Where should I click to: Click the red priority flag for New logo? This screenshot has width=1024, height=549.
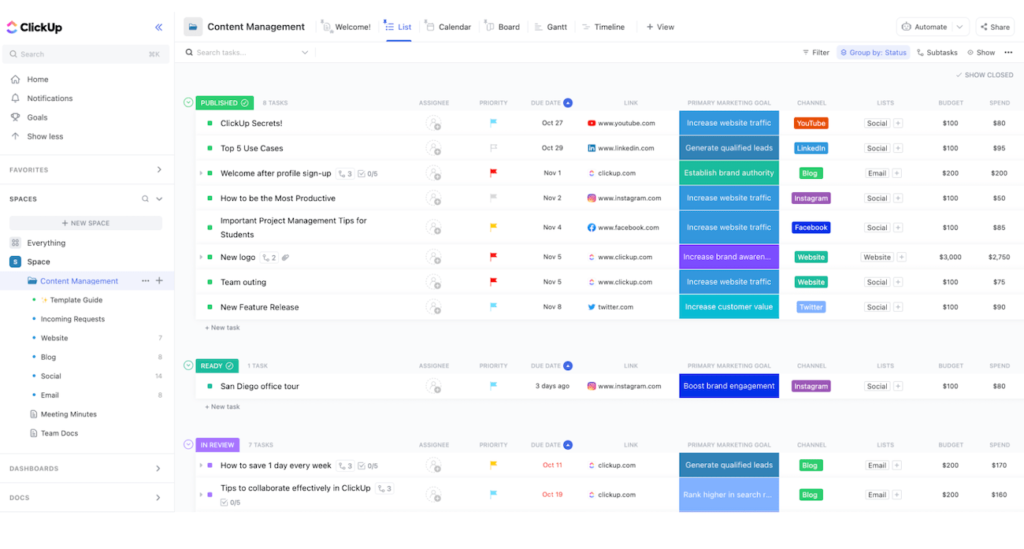(493, 257)
